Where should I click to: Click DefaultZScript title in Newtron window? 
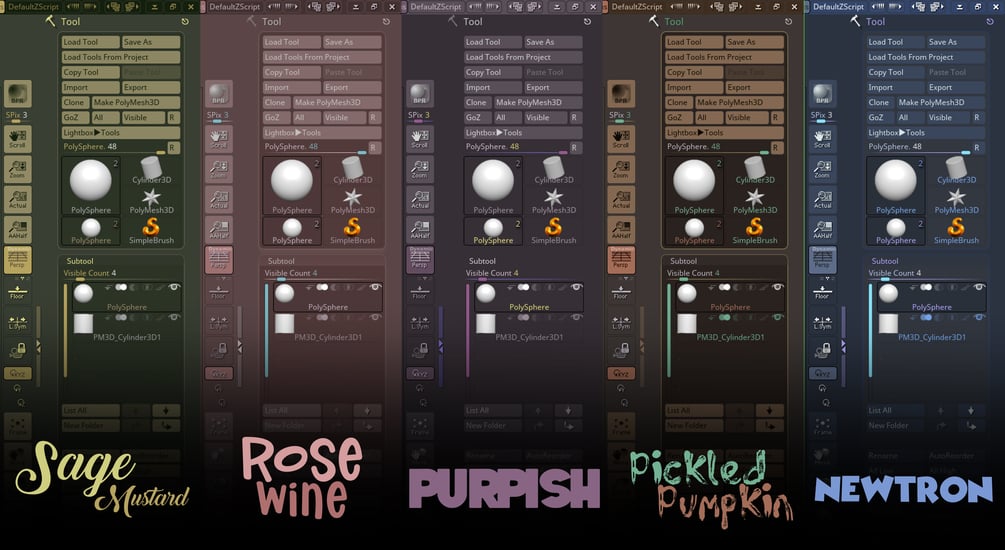(838, 6)
